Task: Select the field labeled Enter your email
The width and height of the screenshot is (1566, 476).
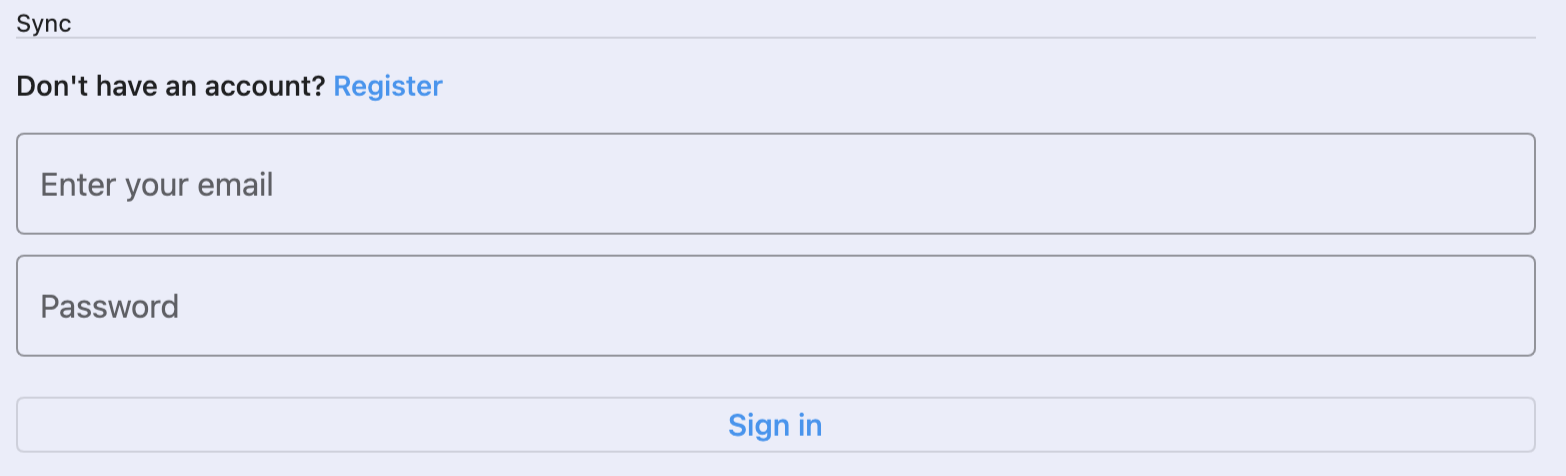Action: point(775,184)
